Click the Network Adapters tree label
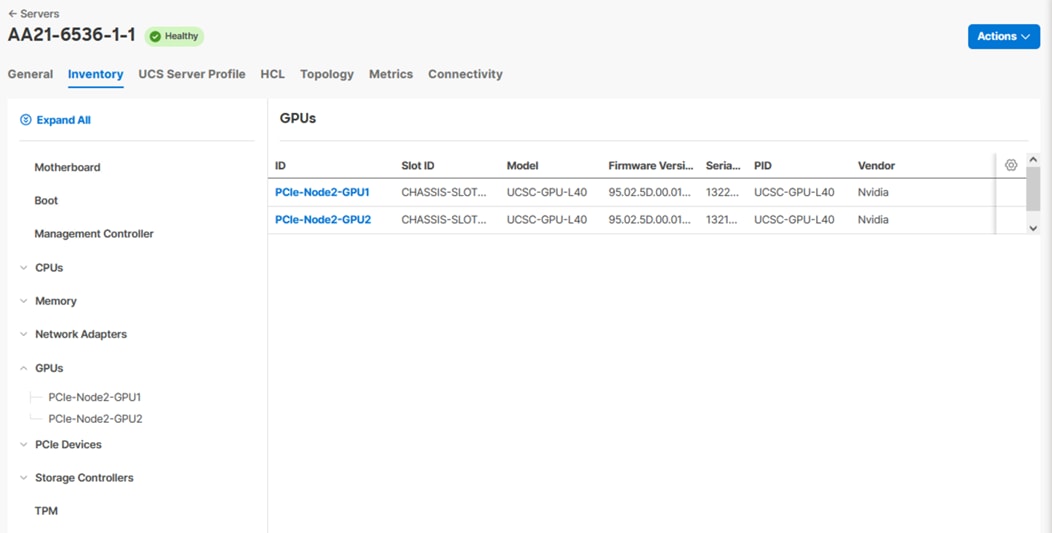Viewport: 1052px width, 533px height. tap(81, 334)
